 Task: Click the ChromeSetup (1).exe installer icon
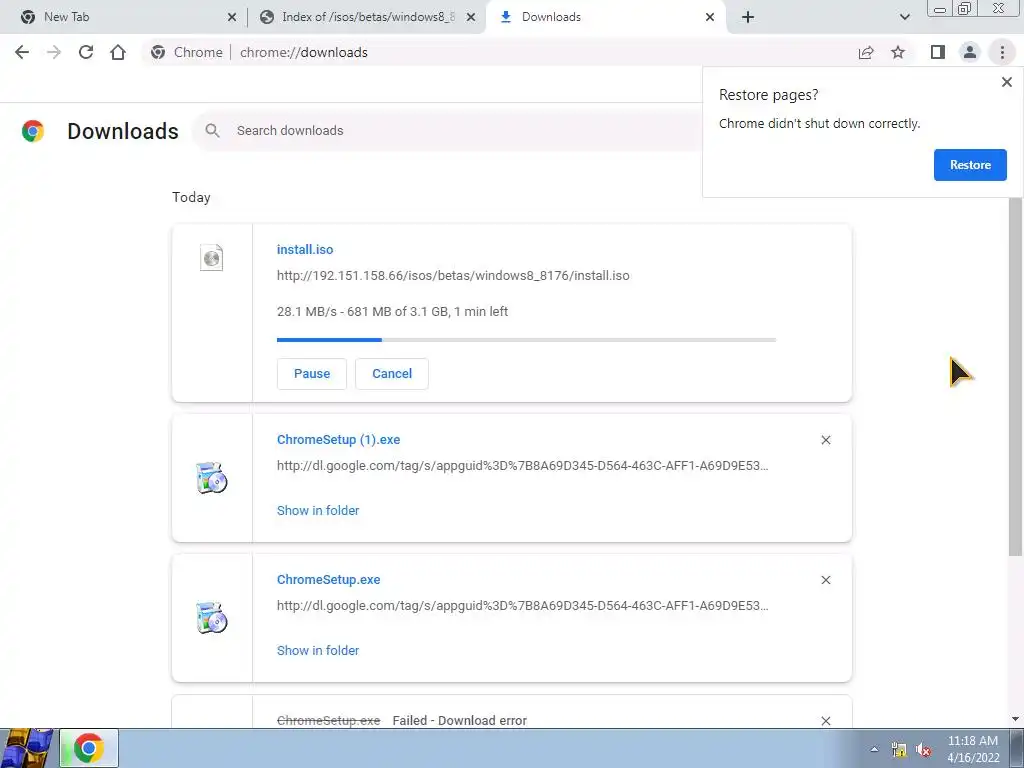(212, 478)
